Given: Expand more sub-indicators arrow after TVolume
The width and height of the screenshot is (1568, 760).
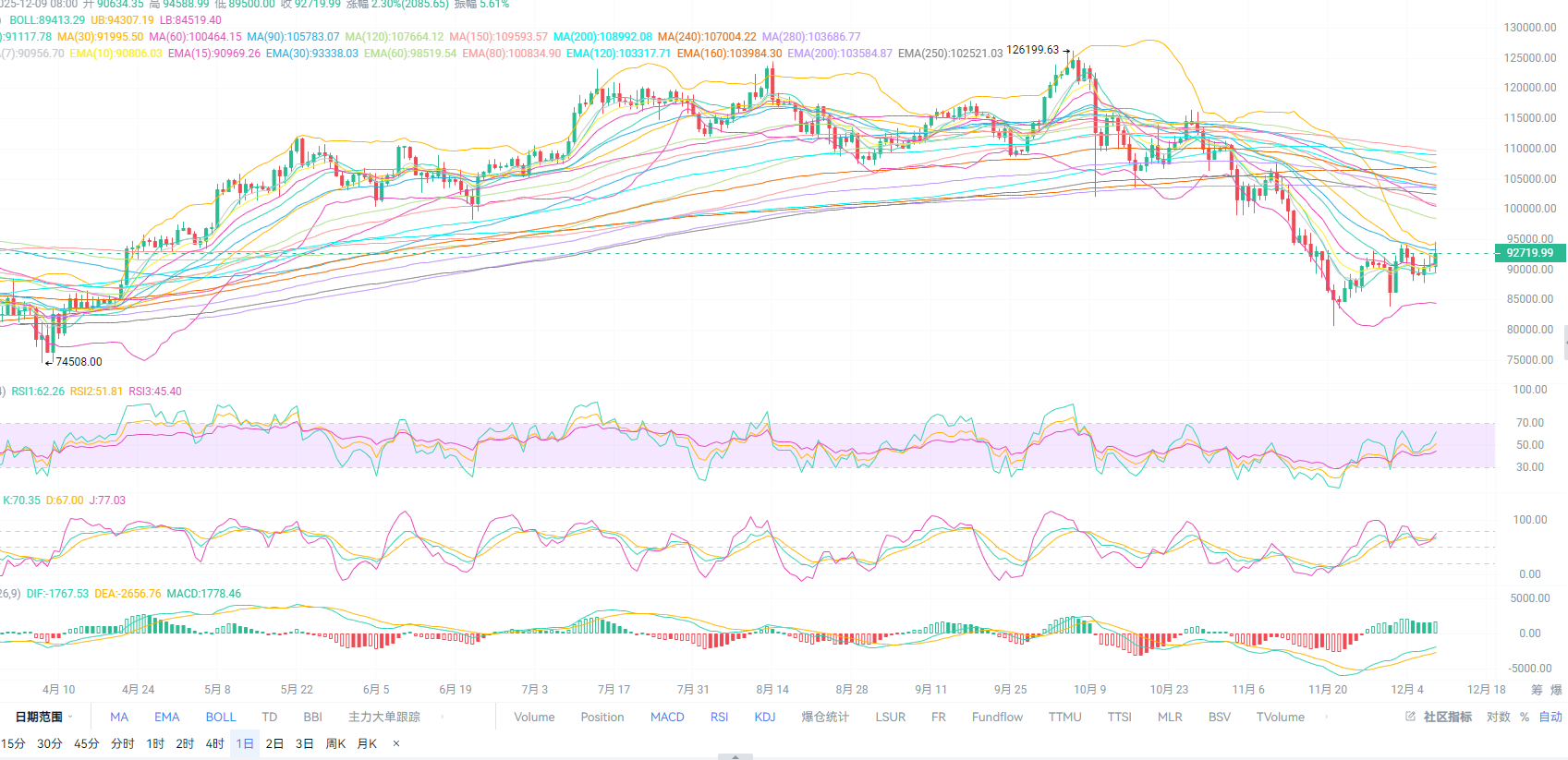Looking at the screenshot, I should pyautogui.click(x=1328, y=717).
